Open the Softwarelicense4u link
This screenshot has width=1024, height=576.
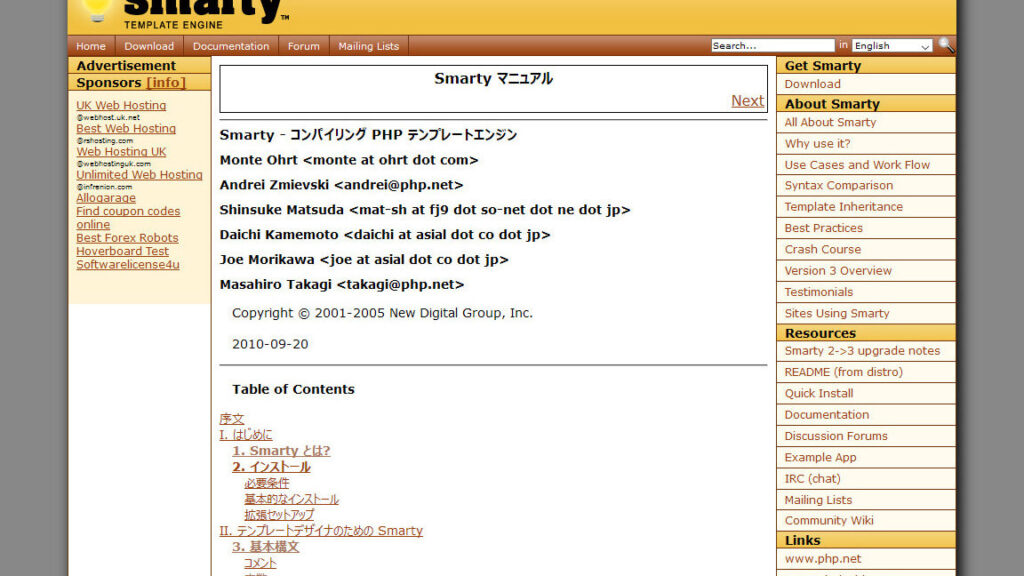(x=127, y=264)
